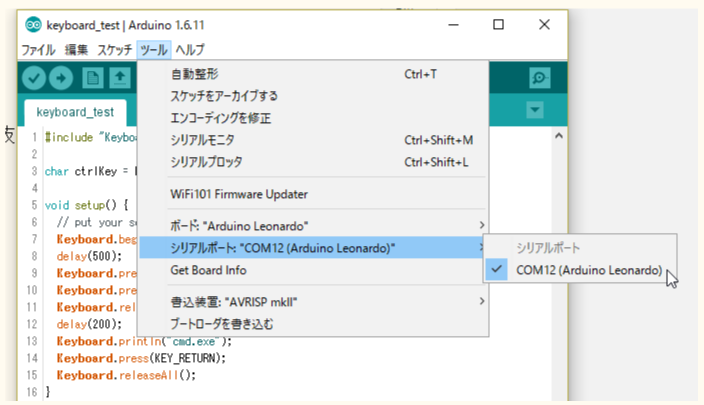Select the checked COM12 (Arduino Leonardo) port
704x405 pixels.
580,270
